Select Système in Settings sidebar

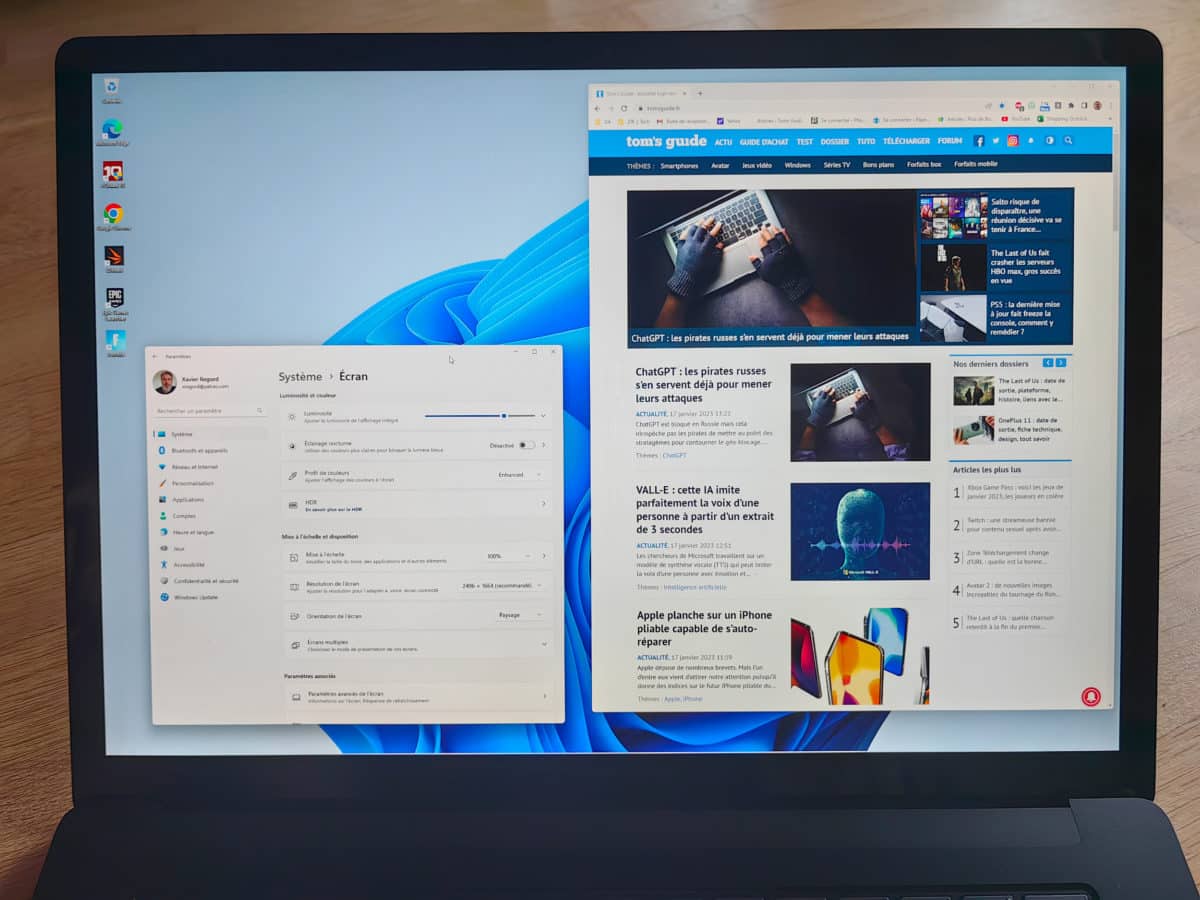click(x=209, y=434)
